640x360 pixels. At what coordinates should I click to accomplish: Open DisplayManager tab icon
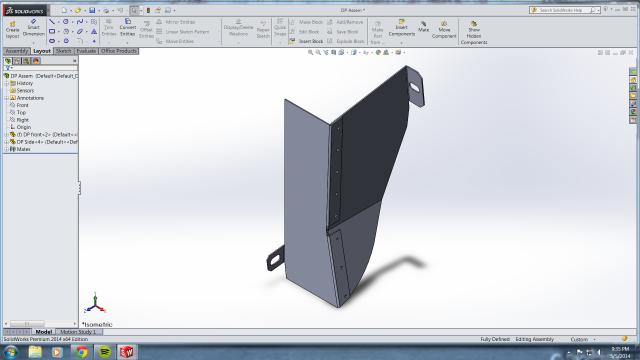point(36,61)
